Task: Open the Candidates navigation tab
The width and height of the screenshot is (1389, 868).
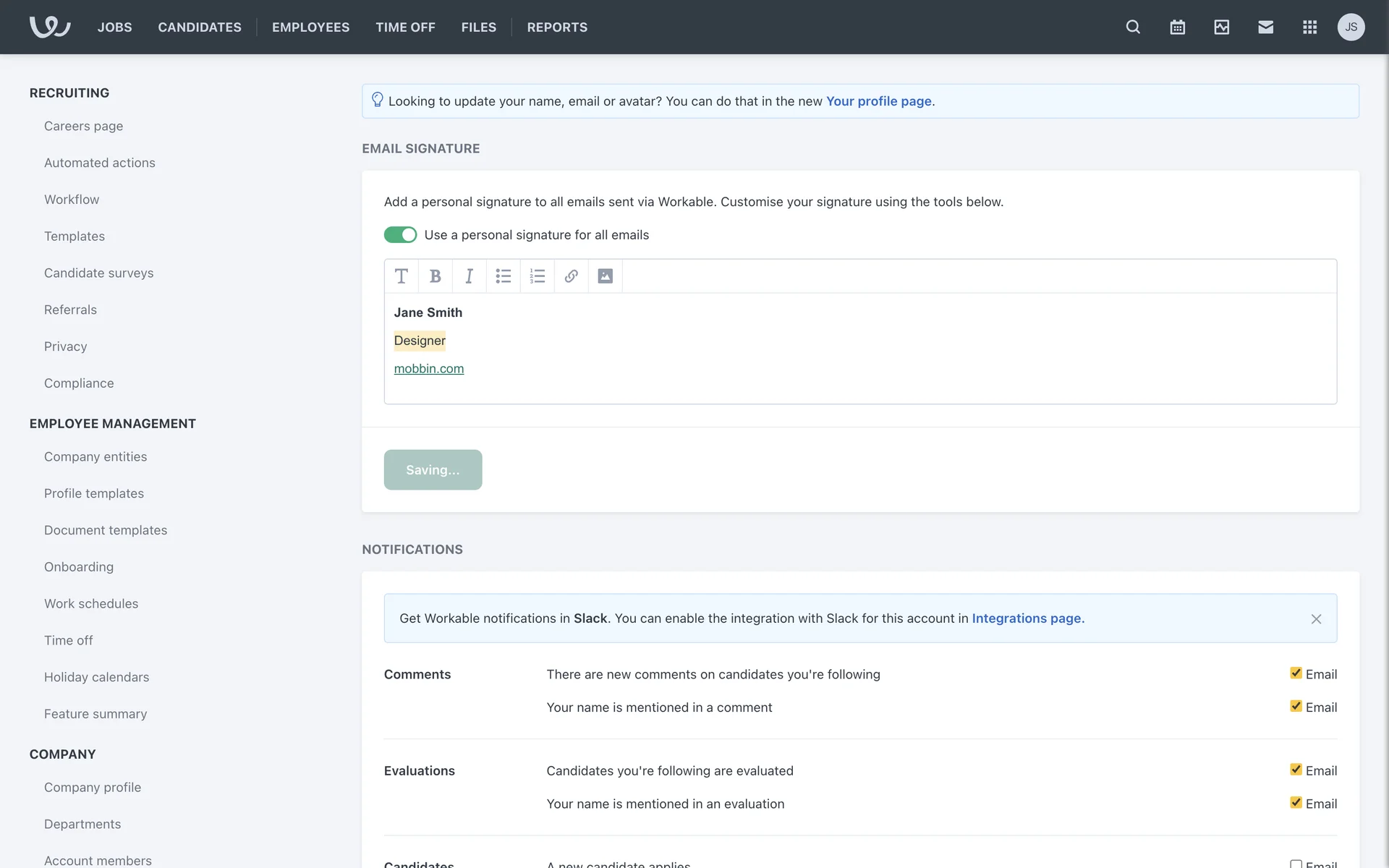Action: click(x=200, y=27)
